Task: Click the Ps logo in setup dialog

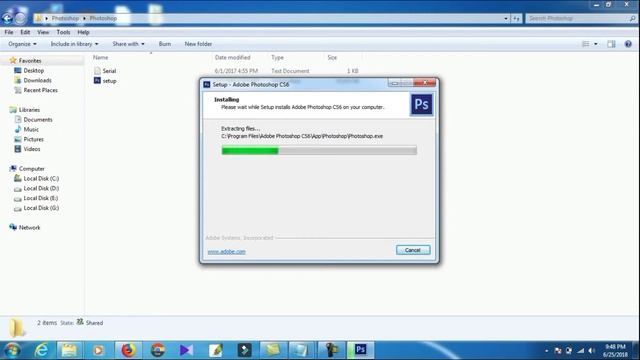Action: [x=421, y=104]
